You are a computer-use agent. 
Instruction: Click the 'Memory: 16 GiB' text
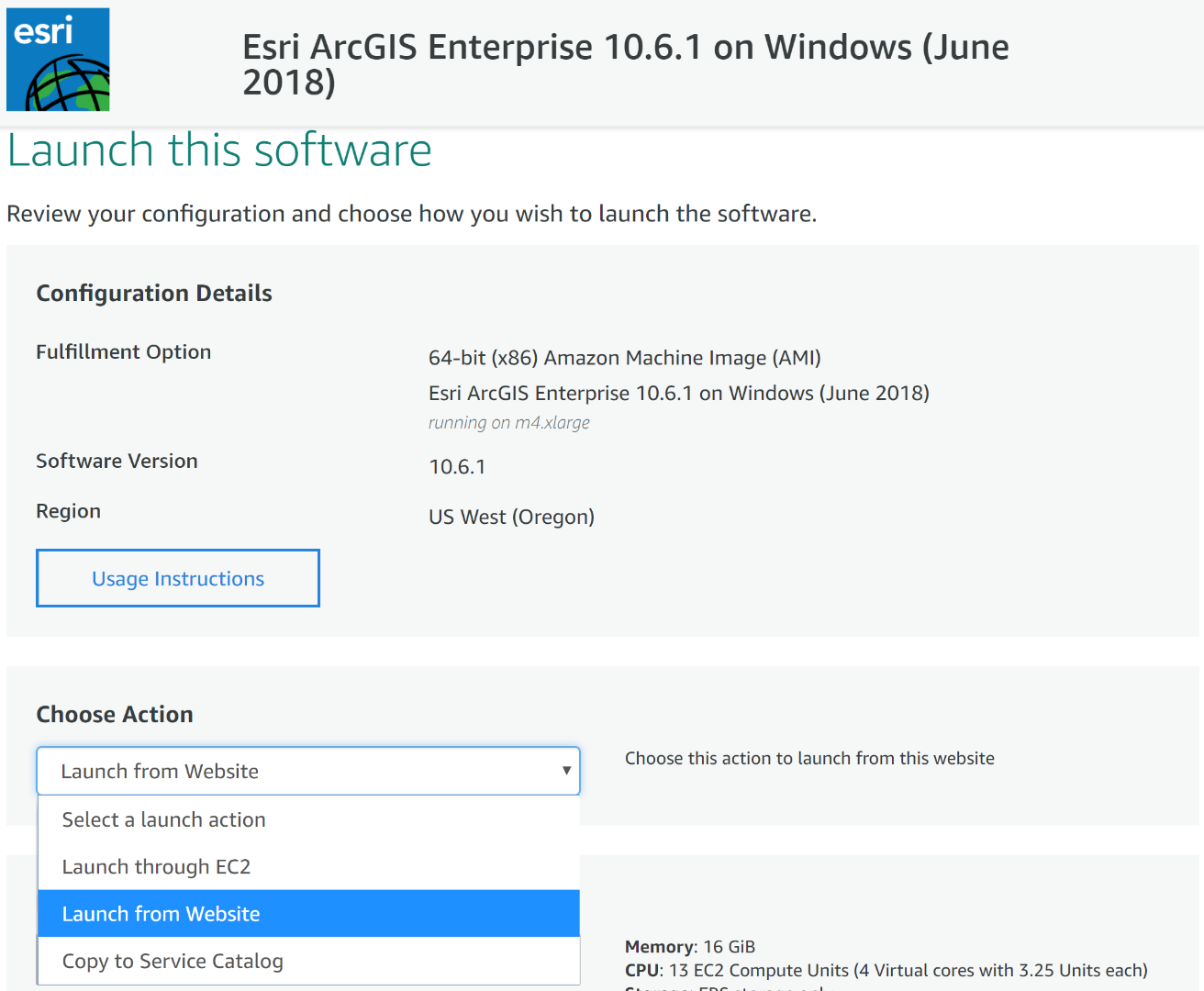690,947
